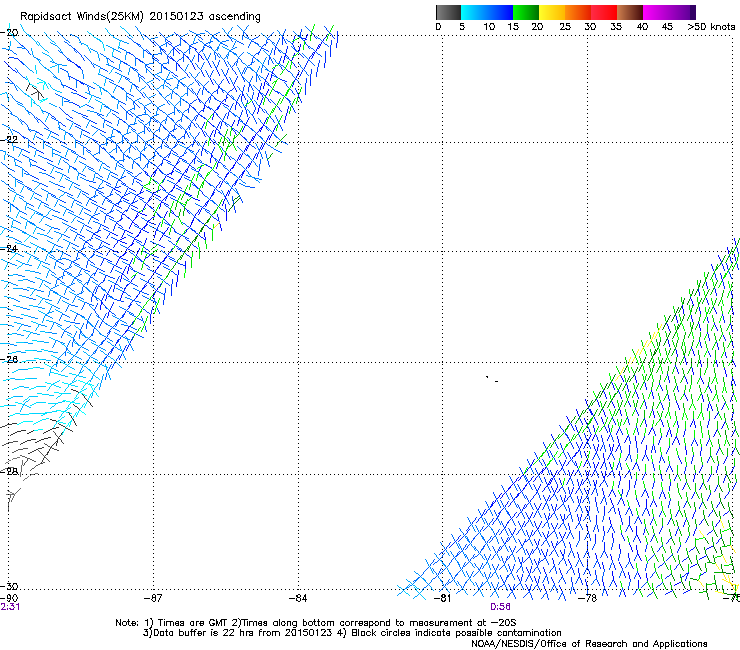Click the brown 35-40 knots color segment
The width and height of the screenshot is (740, 650).
pyautogui.click(x=630, y=12)
